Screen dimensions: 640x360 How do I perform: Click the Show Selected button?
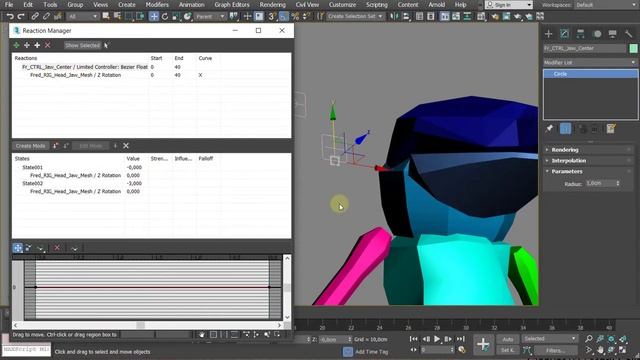click(x=82, y=45)
